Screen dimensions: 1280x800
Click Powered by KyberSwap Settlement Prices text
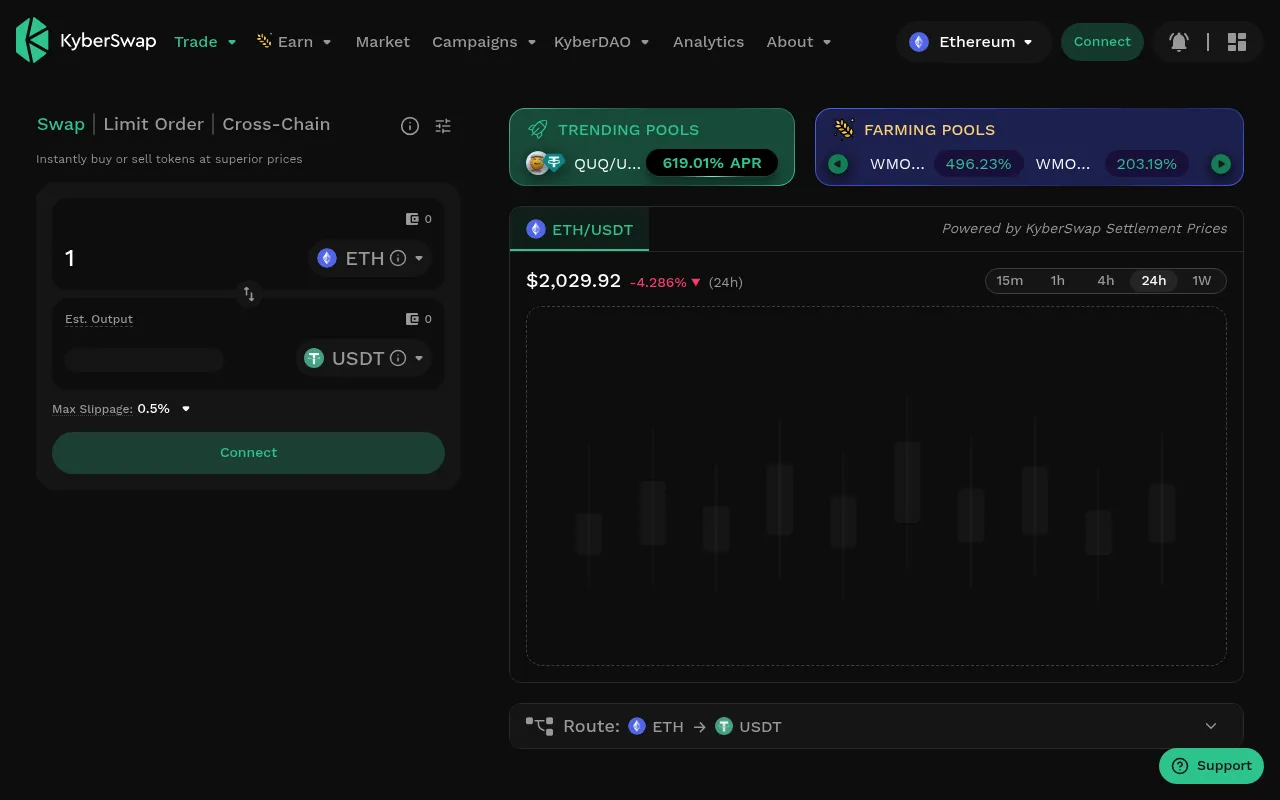coord(1084,229)
